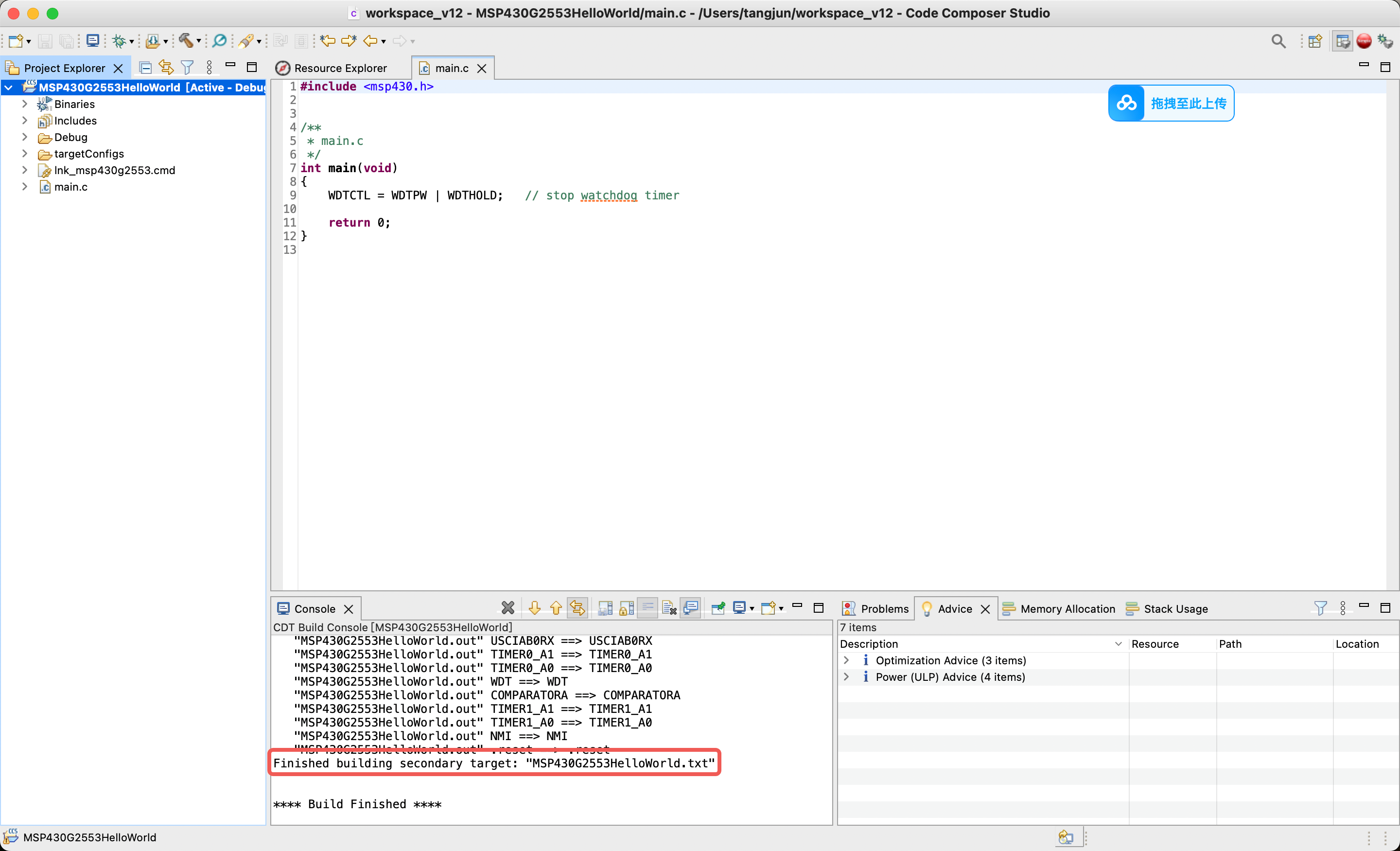The height and width of the screenshot is (851, 1400).
Task: Click the Open Perspective icon
Action: point(1315,41)
